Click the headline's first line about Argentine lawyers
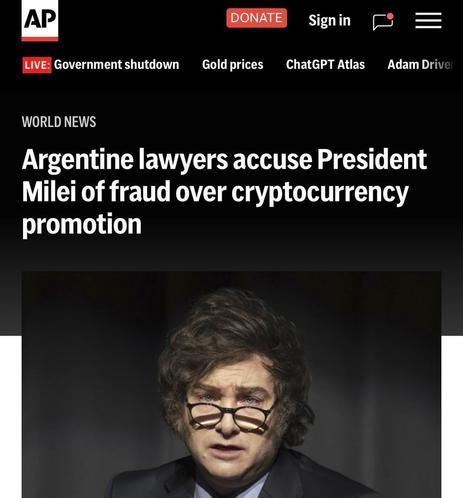This screenshot has width=463, height=498. click(224, 160)
